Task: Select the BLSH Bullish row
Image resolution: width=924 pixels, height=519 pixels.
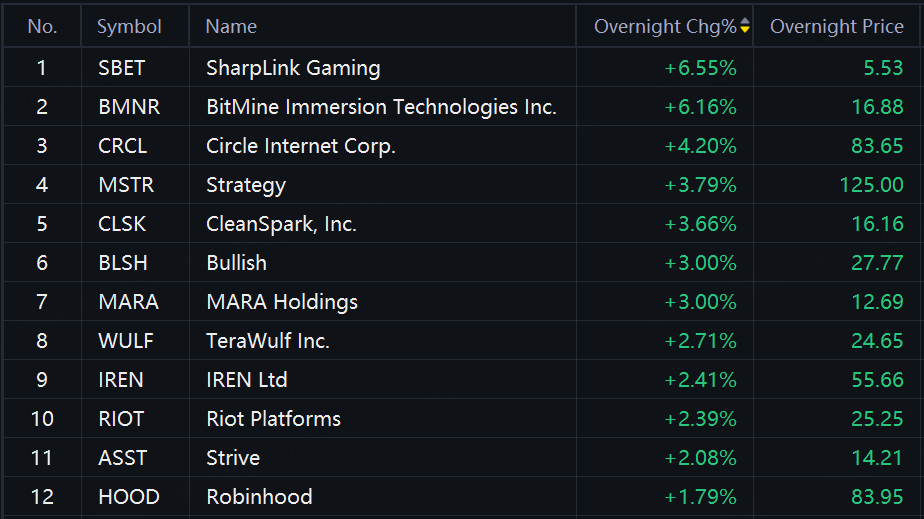Action: [x=462, y=263]
